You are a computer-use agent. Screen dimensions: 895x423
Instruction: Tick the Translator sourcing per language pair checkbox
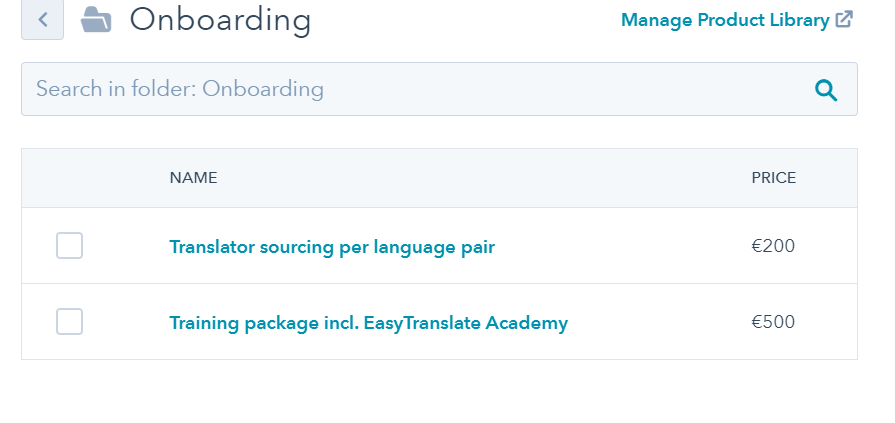click(69, 245)
